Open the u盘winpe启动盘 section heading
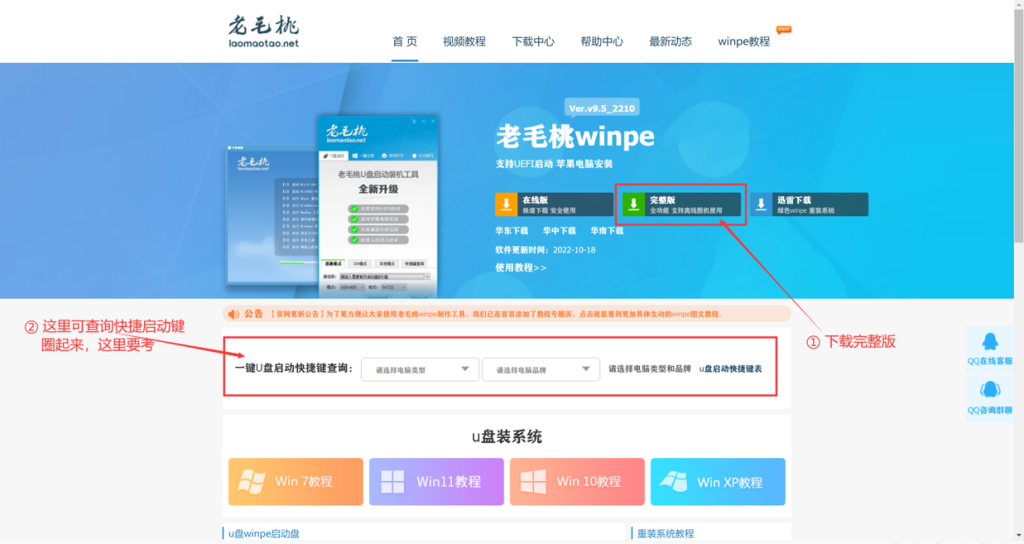The height and width of the screenshot is (544, 1024). (x=264, y=534)
